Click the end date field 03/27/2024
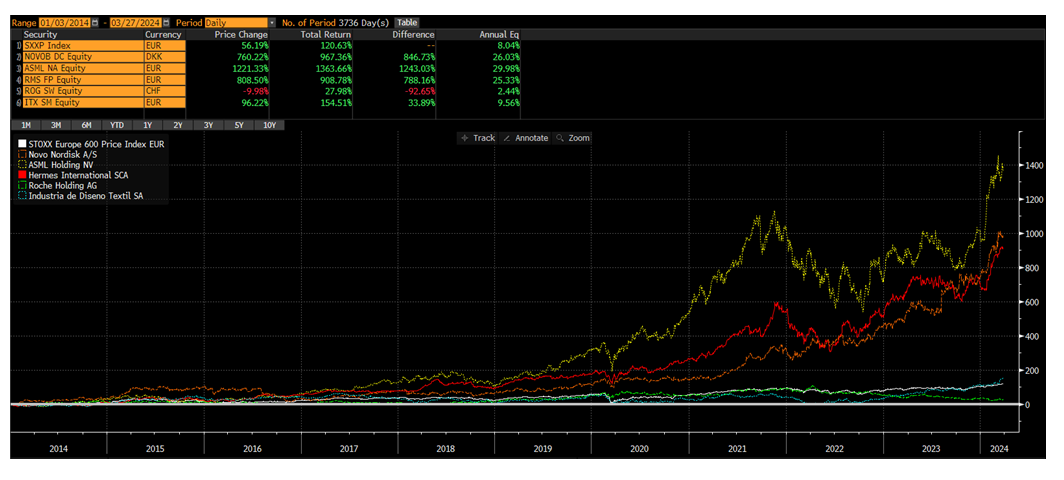Viewport: 1064px width, 480px height. (x=133, y=22)
